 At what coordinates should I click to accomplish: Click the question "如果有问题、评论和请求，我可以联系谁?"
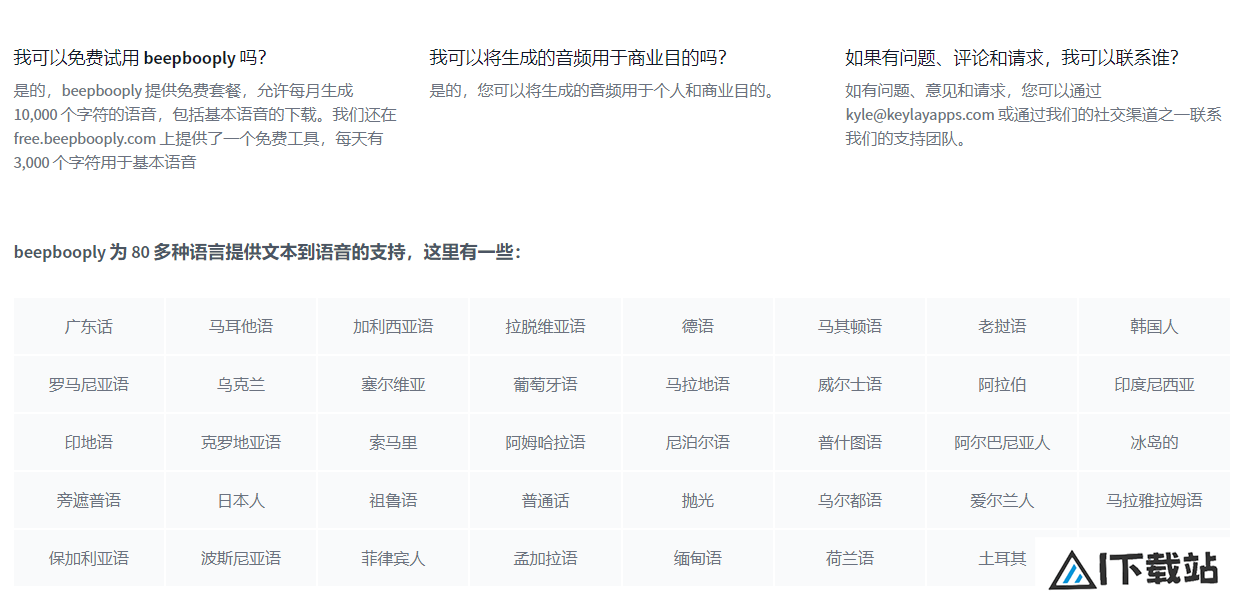tap(1012, 58)
